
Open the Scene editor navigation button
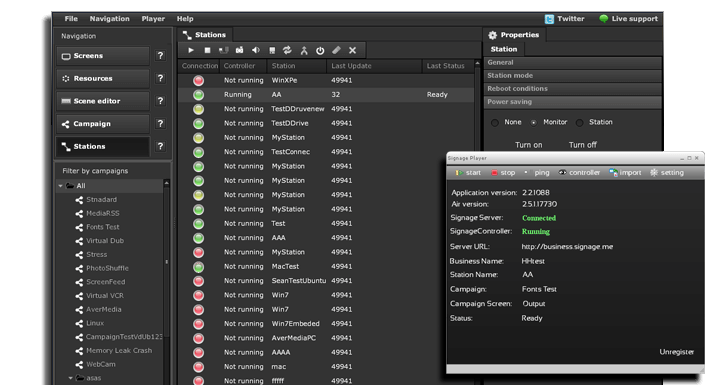pyautogui.click(x=103, y=101)
